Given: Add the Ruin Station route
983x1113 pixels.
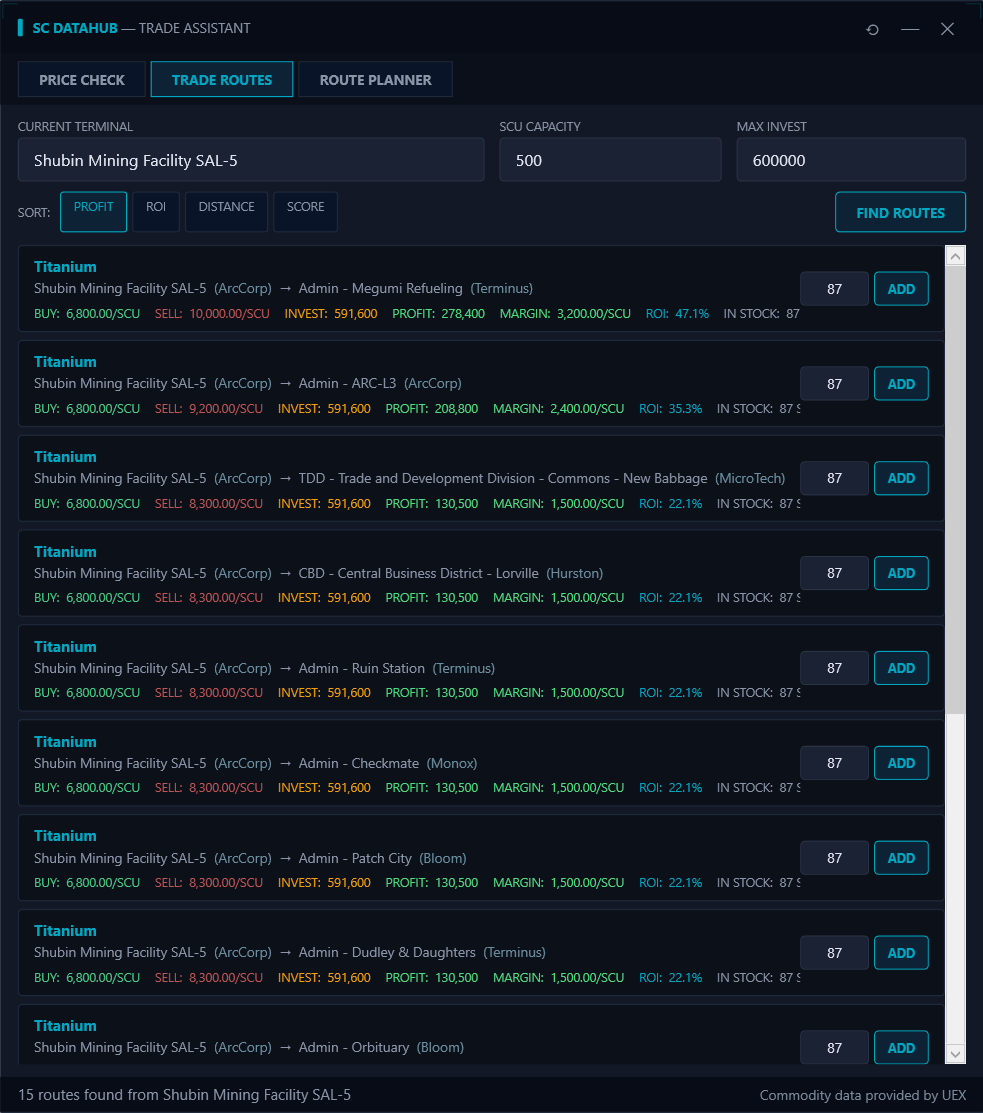Looking at the screenshot, I should tap(901, 669).
